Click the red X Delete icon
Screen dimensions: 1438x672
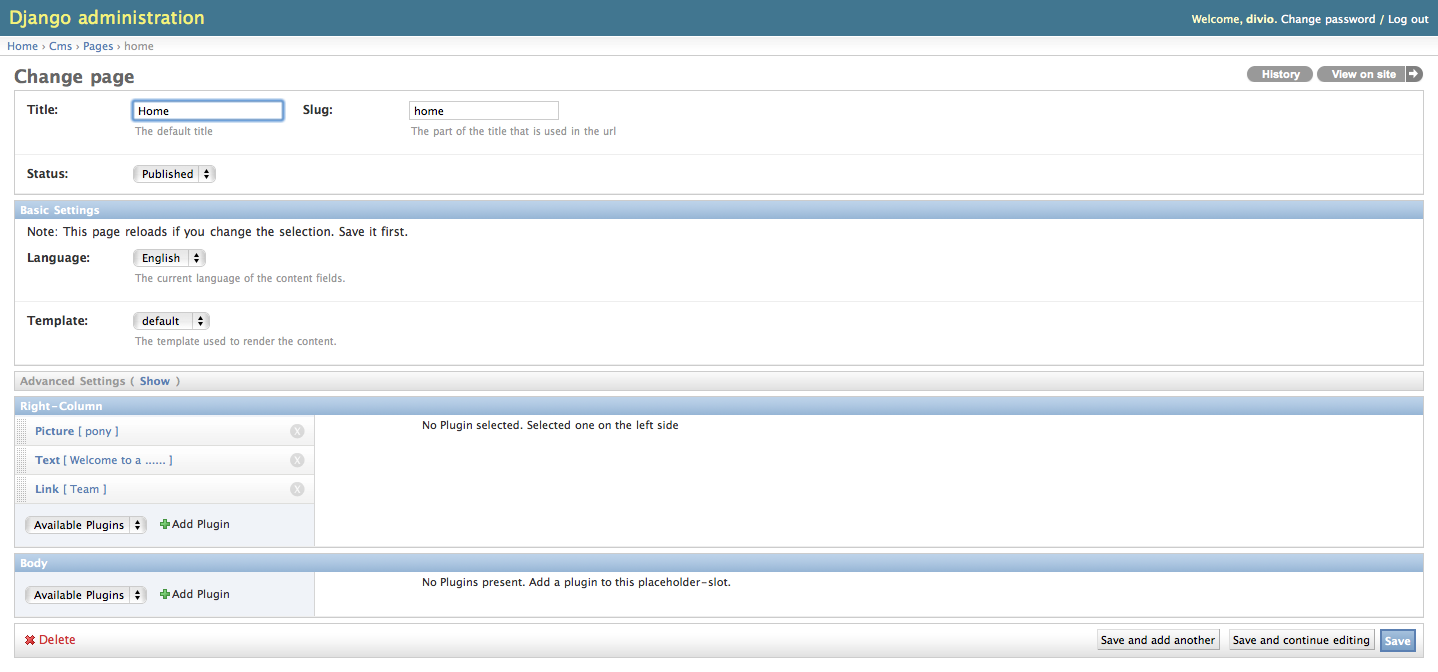[30, 640]
